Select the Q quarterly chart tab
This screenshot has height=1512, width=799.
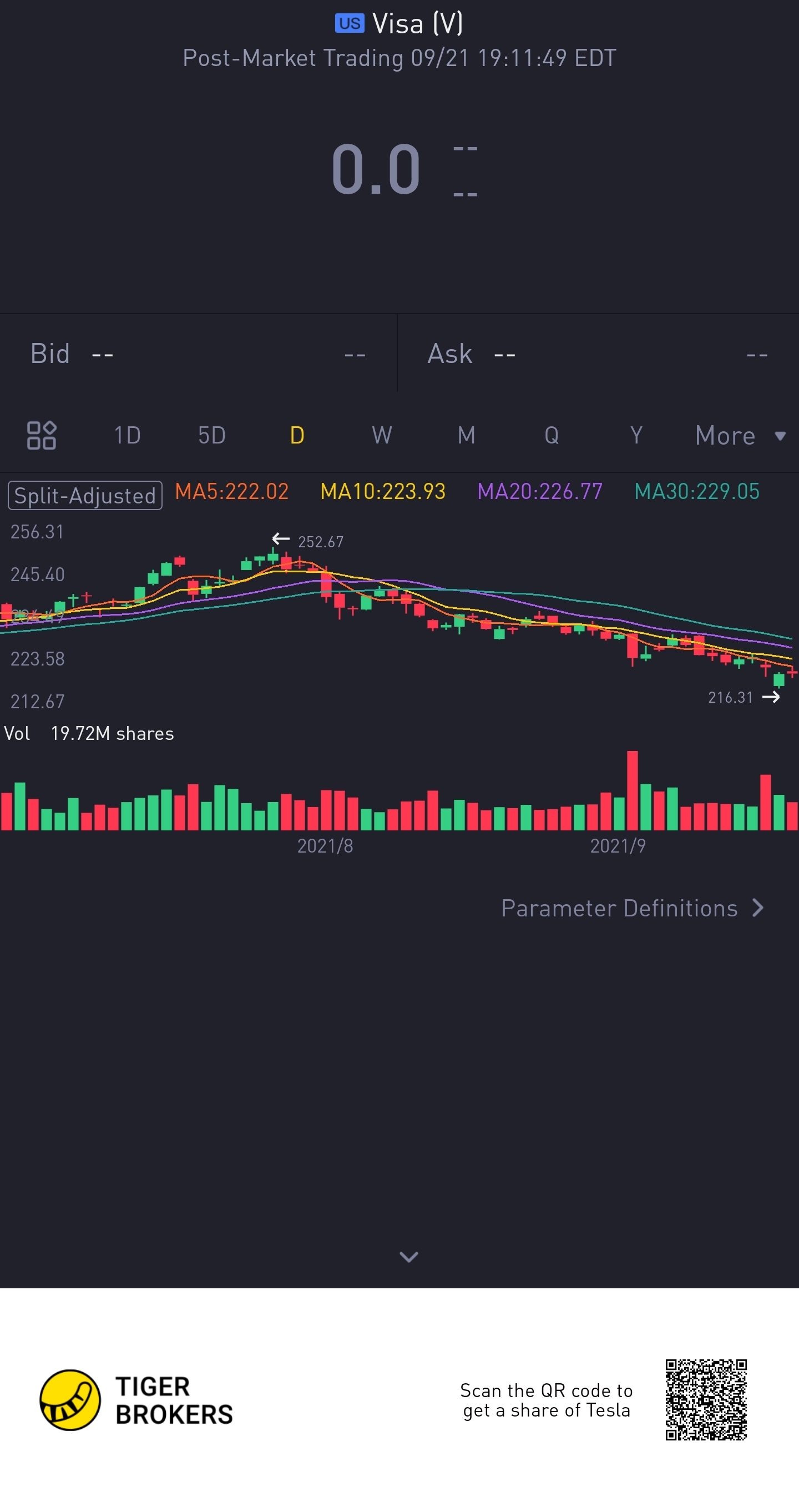click(552, 436)
